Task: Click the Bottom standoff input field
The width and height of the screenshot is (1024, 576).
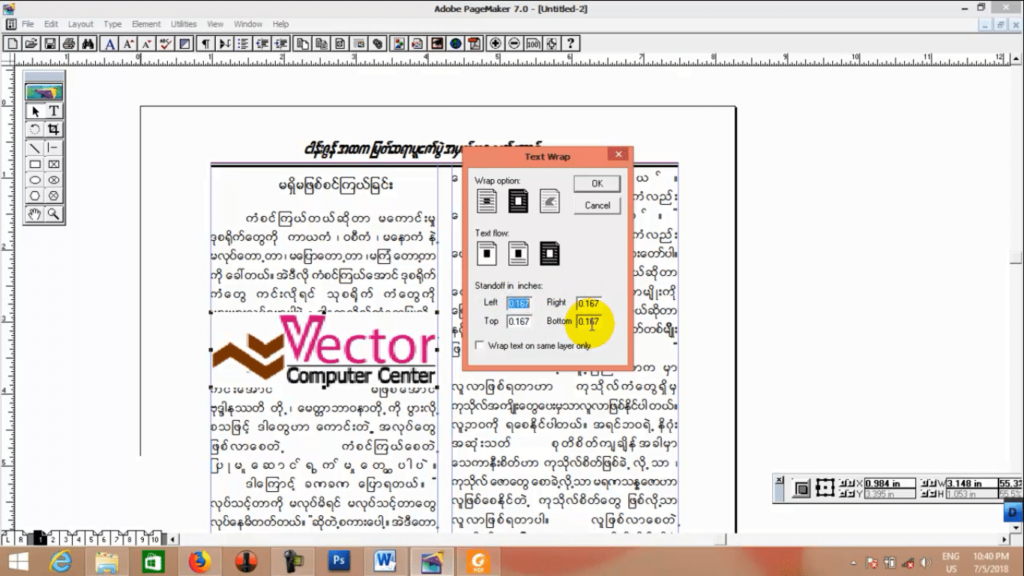Action: pos(588,321)
